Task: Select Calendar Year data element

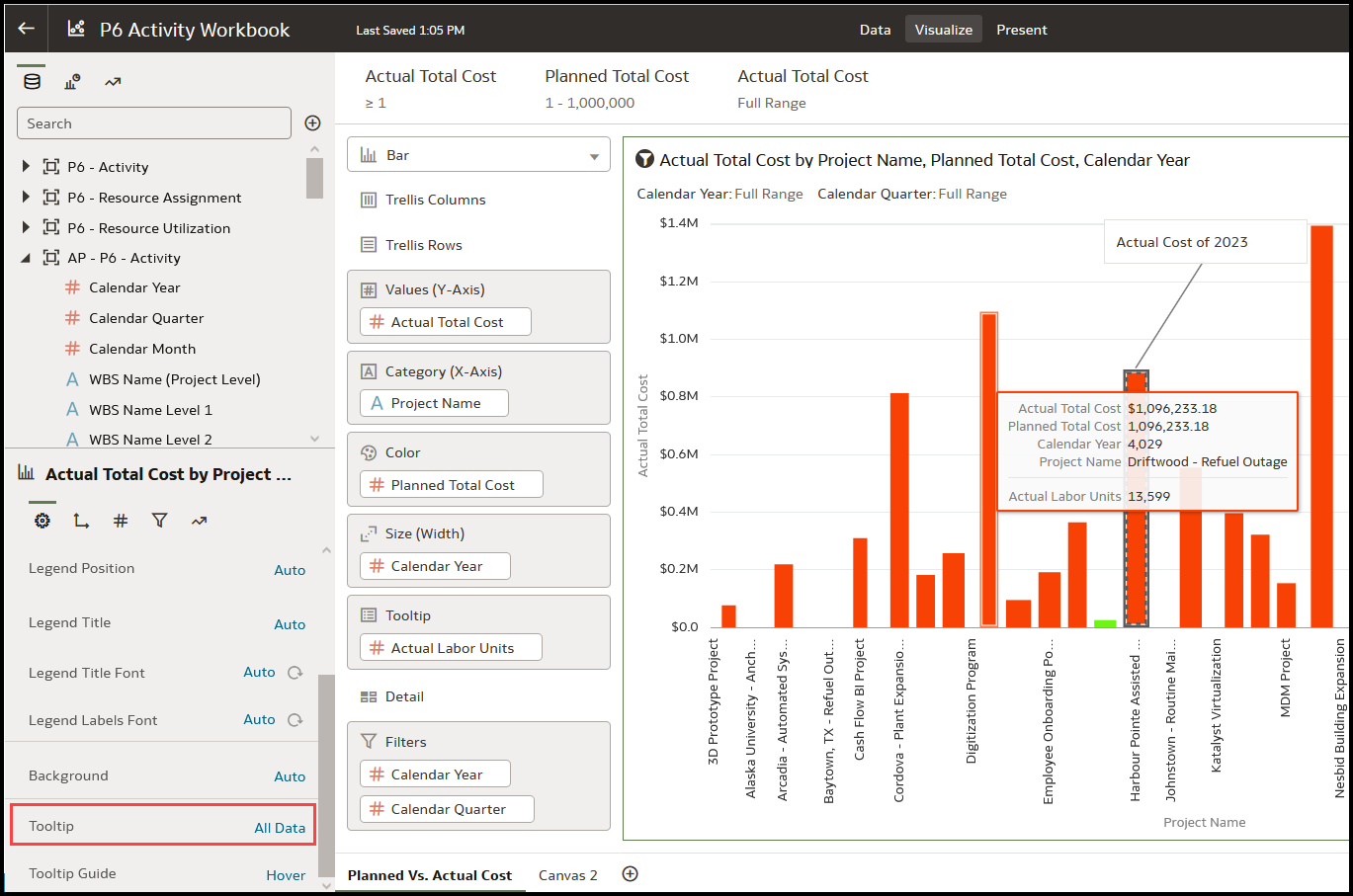Action: tap(134, 287)
